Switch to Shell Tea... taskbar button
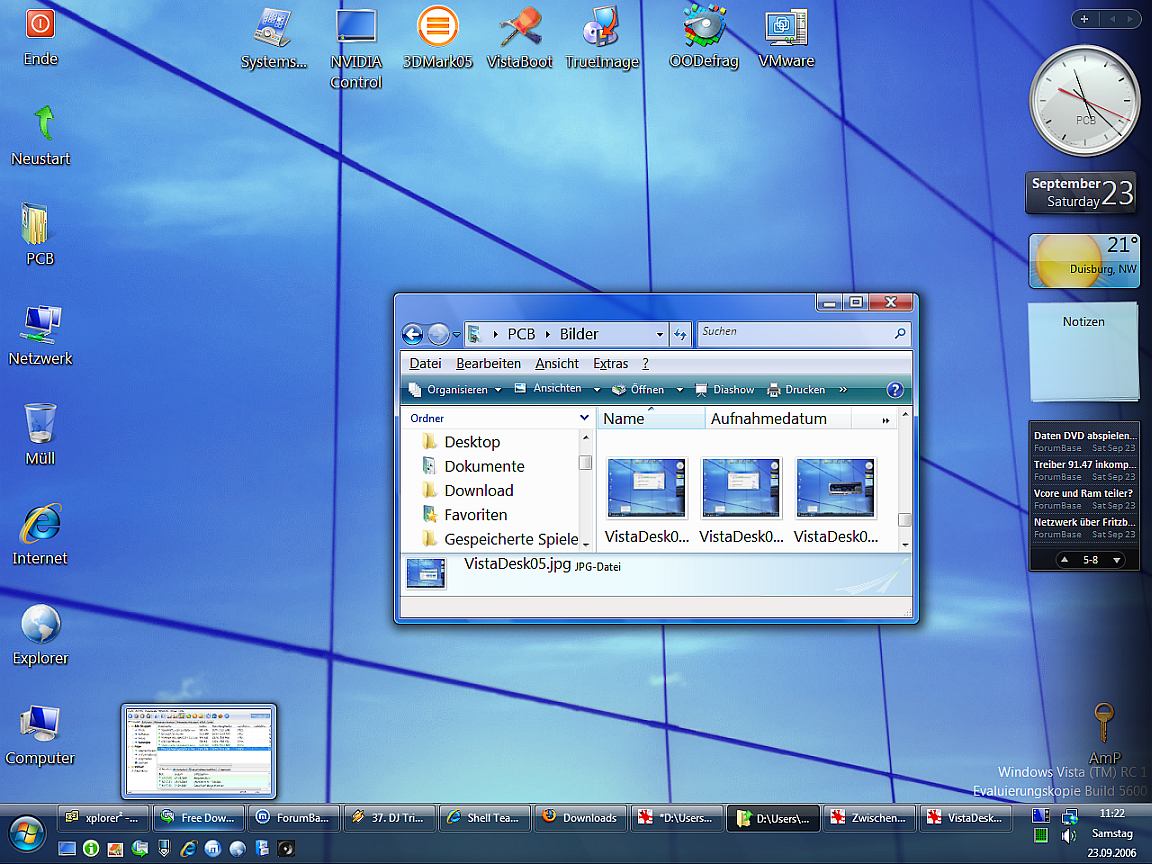 tap(485, 818)
